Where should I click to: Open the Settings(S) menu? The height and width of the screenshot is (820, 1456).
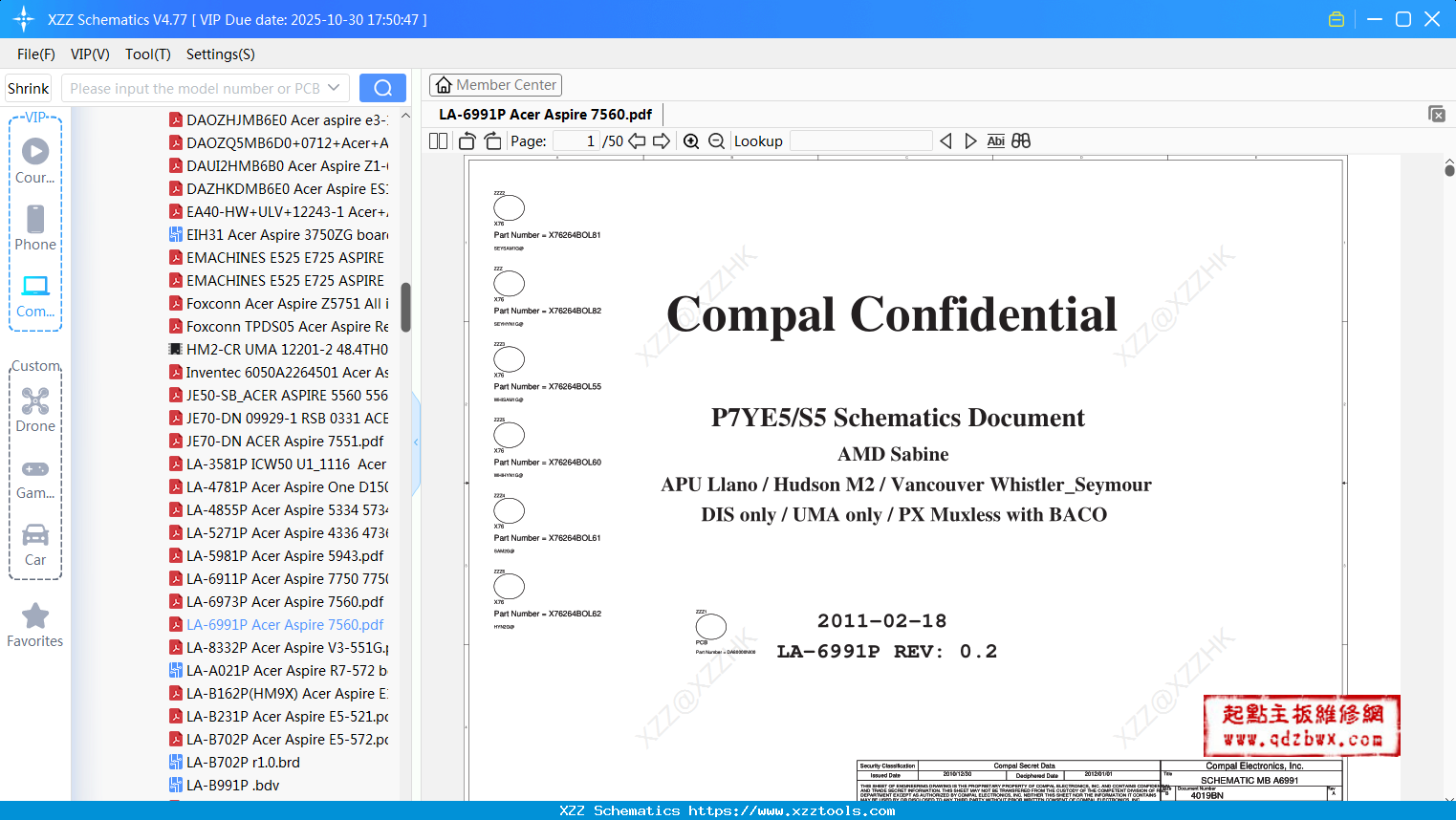coord(221,54)
